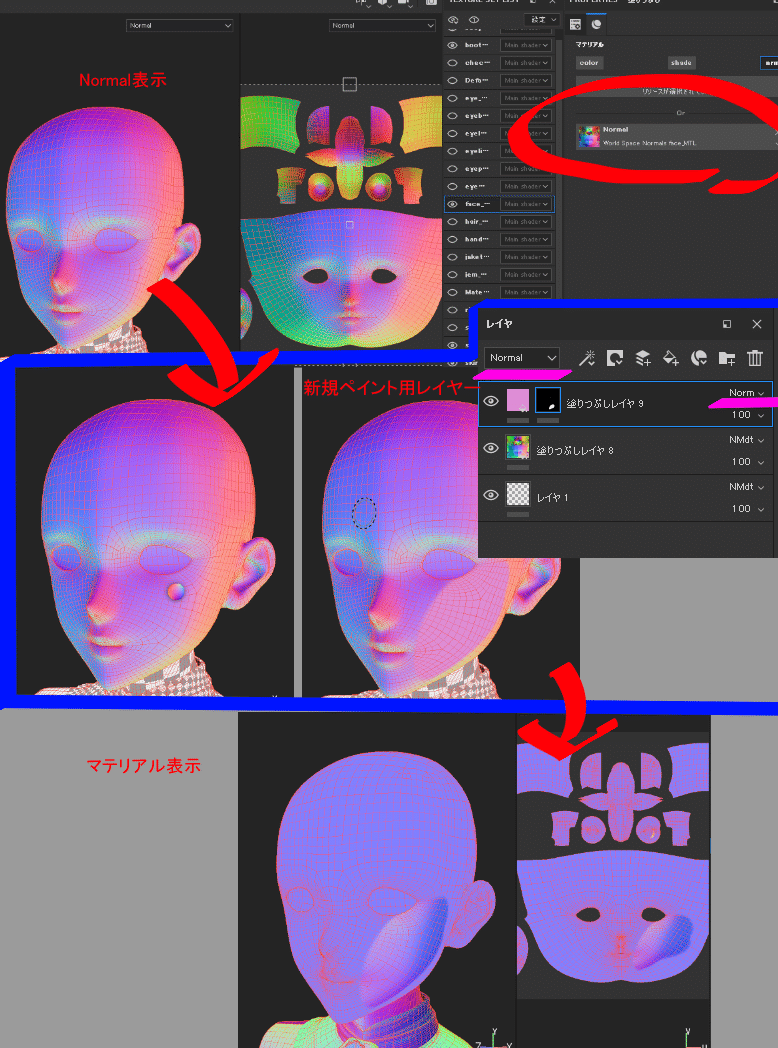778x1048 pixels.
Task: Open the 設定 dropdown in Texture Set List
Action: click(541, 20)
